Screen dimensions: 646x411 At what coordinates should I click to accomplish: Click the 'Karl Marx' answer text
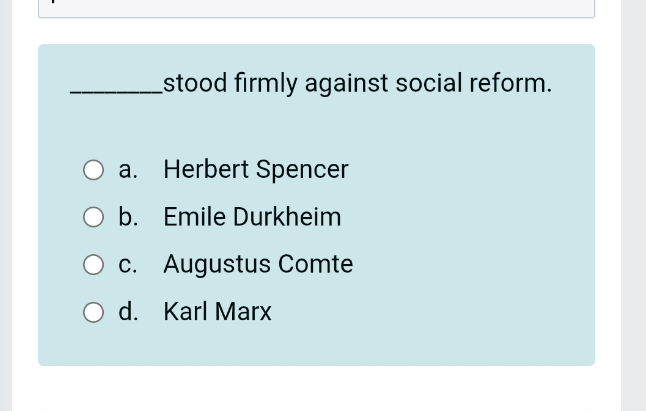coord(218,311)
